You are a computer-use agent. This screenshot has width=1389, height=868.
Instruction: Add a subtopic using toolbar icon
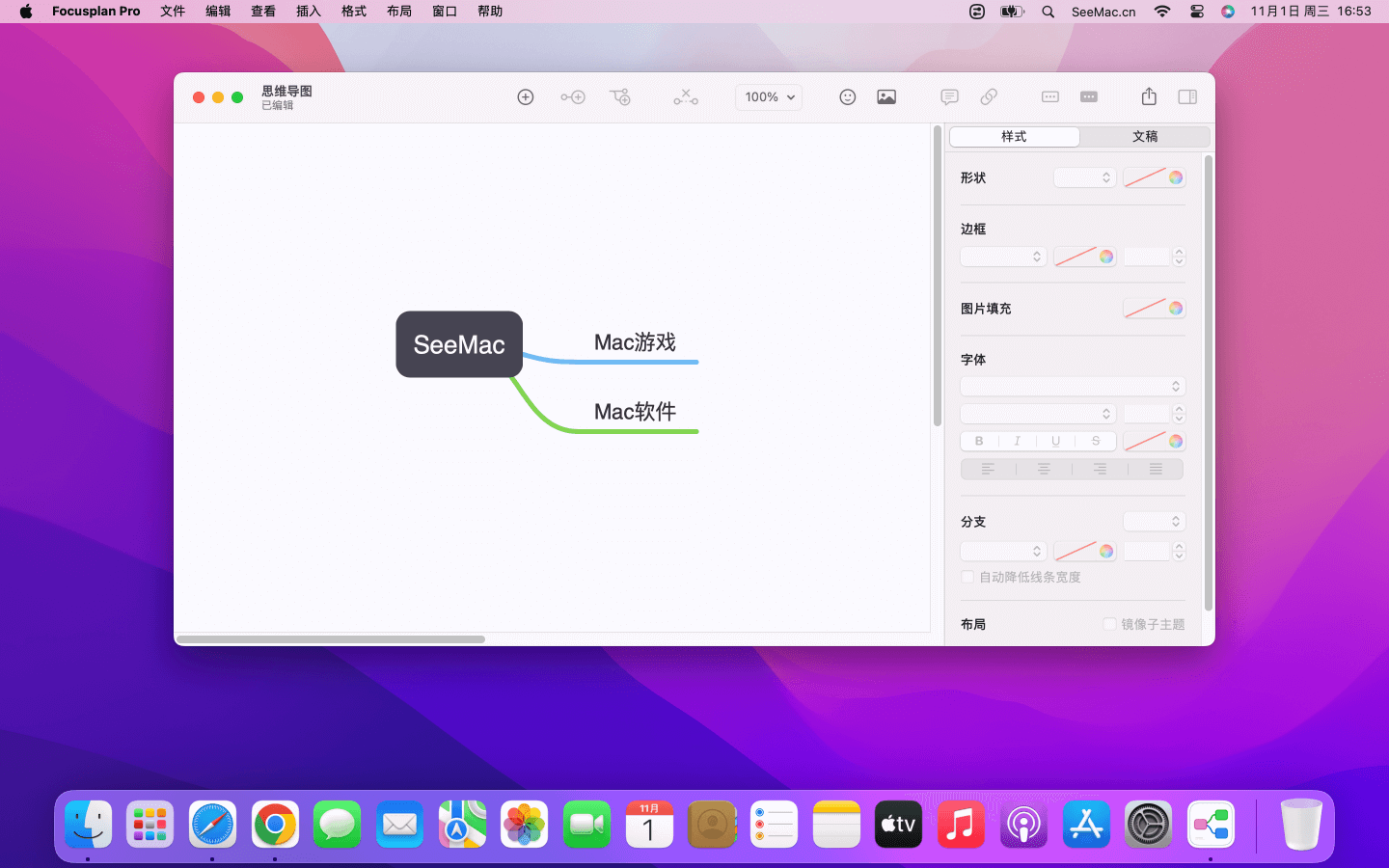(x=620, y=97)
